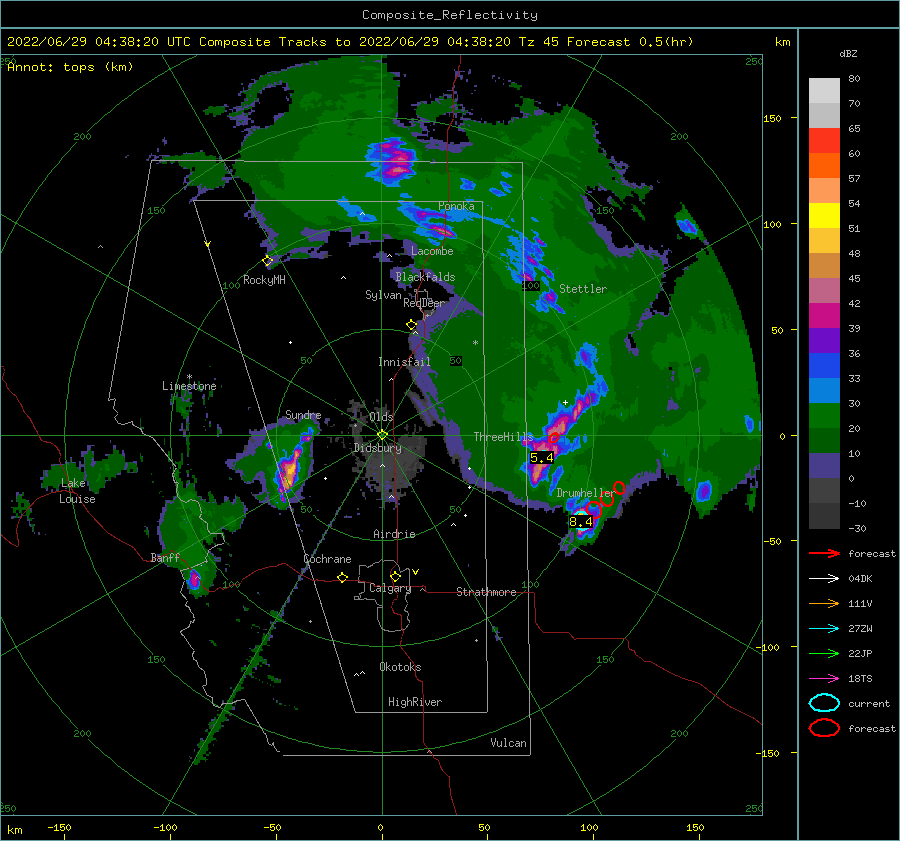Screen dimensions: 900x841
Task: Click the Ponoka city label
Action: click(456, 206)
